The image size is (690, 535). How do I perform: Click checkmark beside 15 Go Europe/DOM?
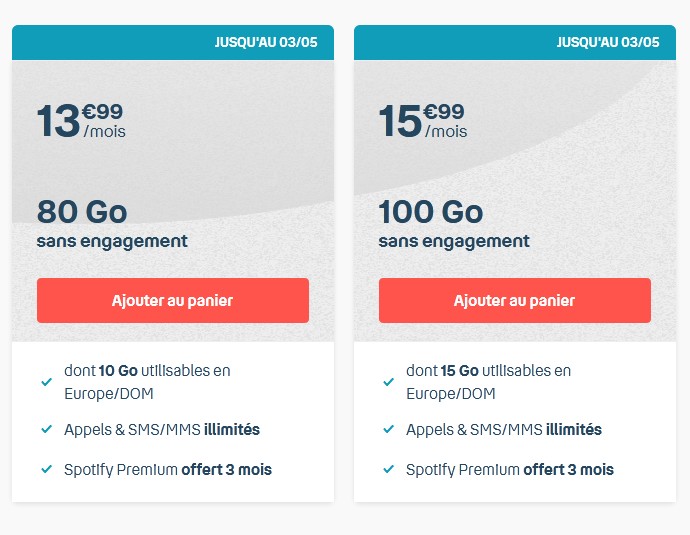[388, 382]
